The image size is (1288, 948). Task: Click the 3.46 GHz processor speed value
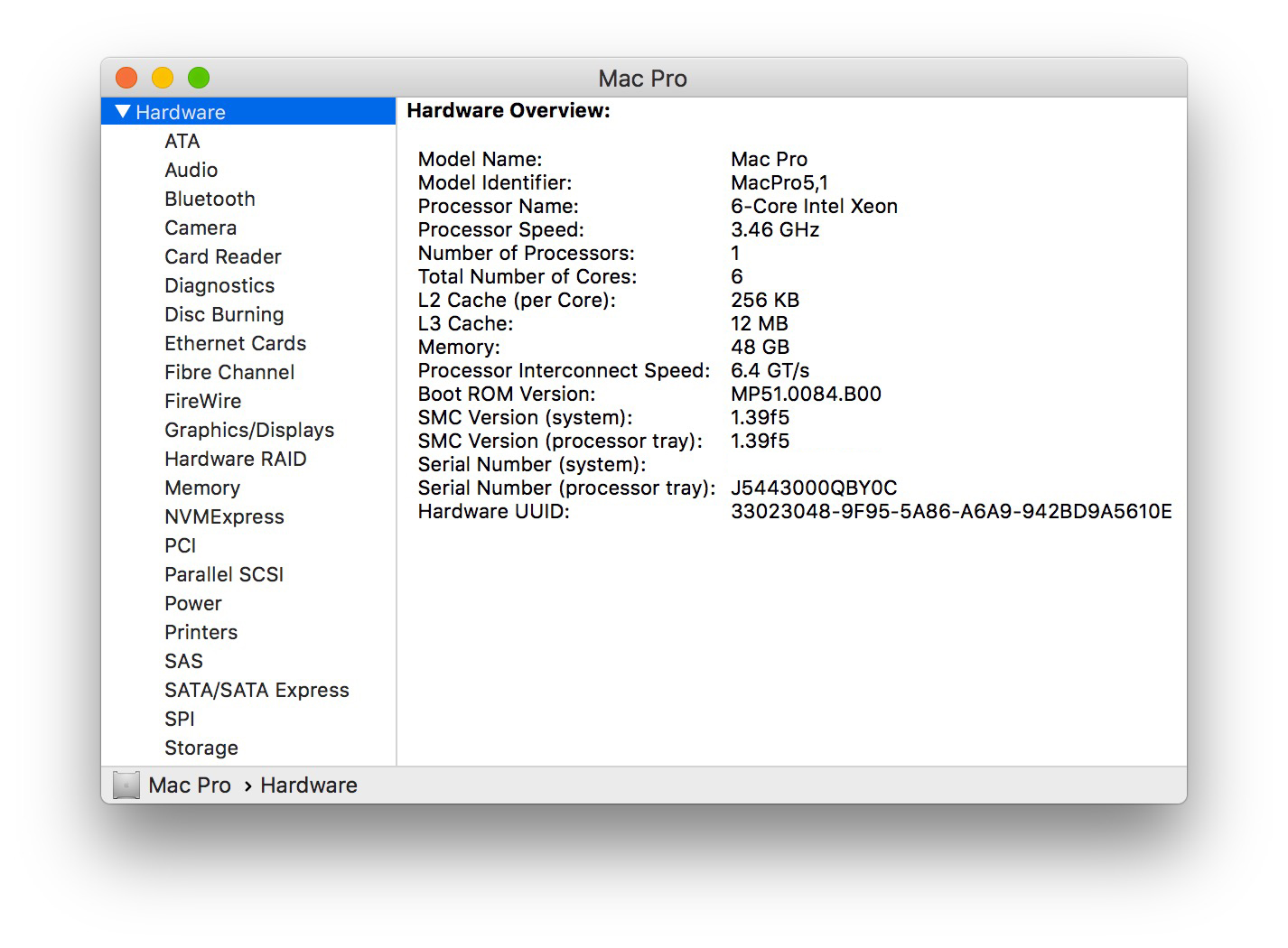point(775,230)
